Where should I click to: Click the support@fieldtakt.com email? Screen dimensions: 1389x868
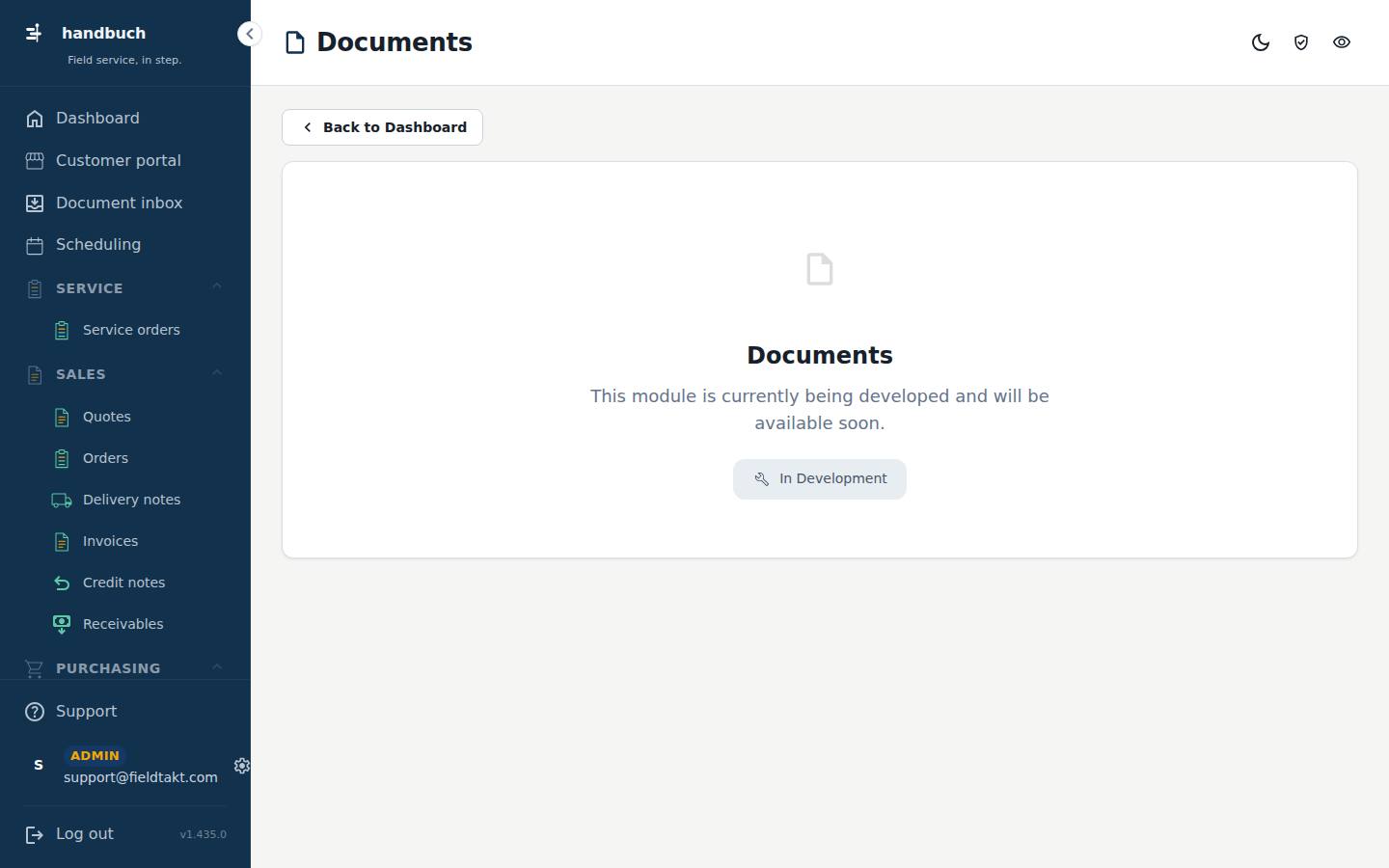(x=141, y=777)
